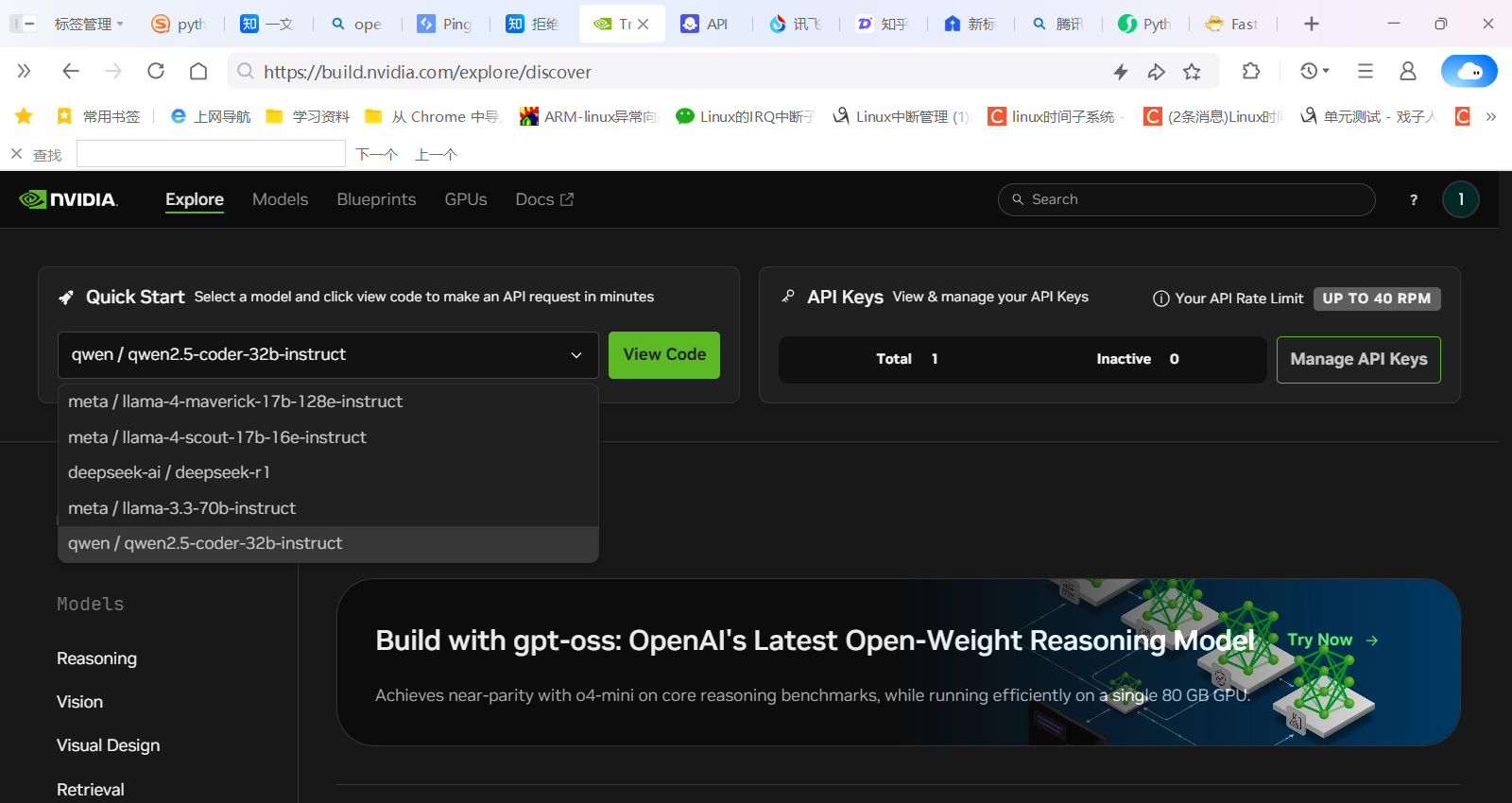Click the browser back arrow
The width and height of the screenshot is (1512, 803).
[x=71, y=71]
